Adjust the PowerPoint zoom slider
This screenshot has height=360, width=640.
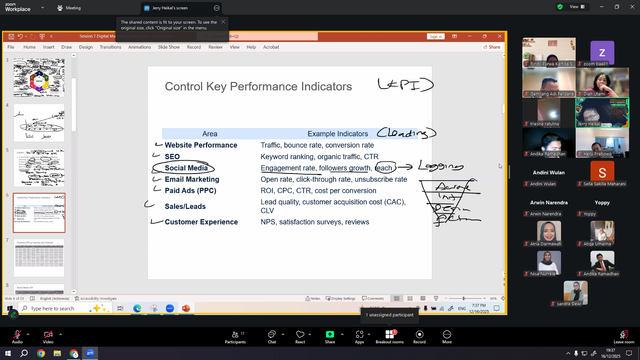coord(464,298)
